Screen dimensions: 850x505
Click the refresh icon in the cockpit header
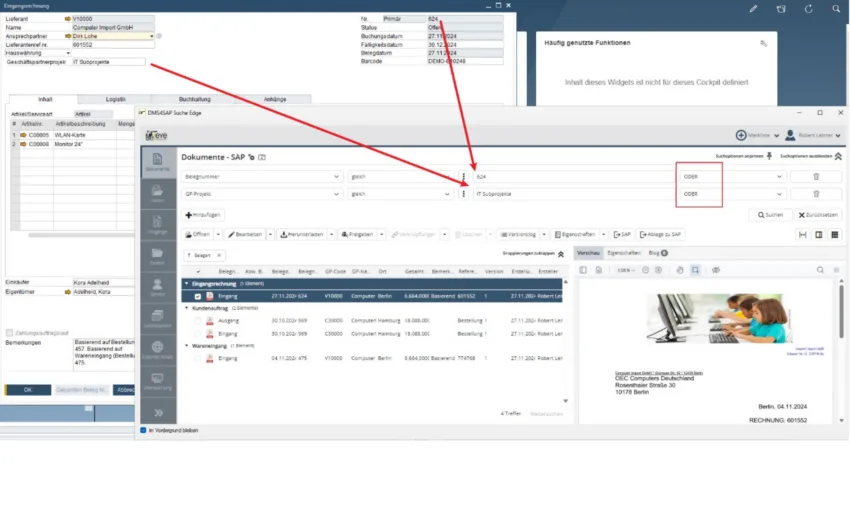click(x=808, y=9)
